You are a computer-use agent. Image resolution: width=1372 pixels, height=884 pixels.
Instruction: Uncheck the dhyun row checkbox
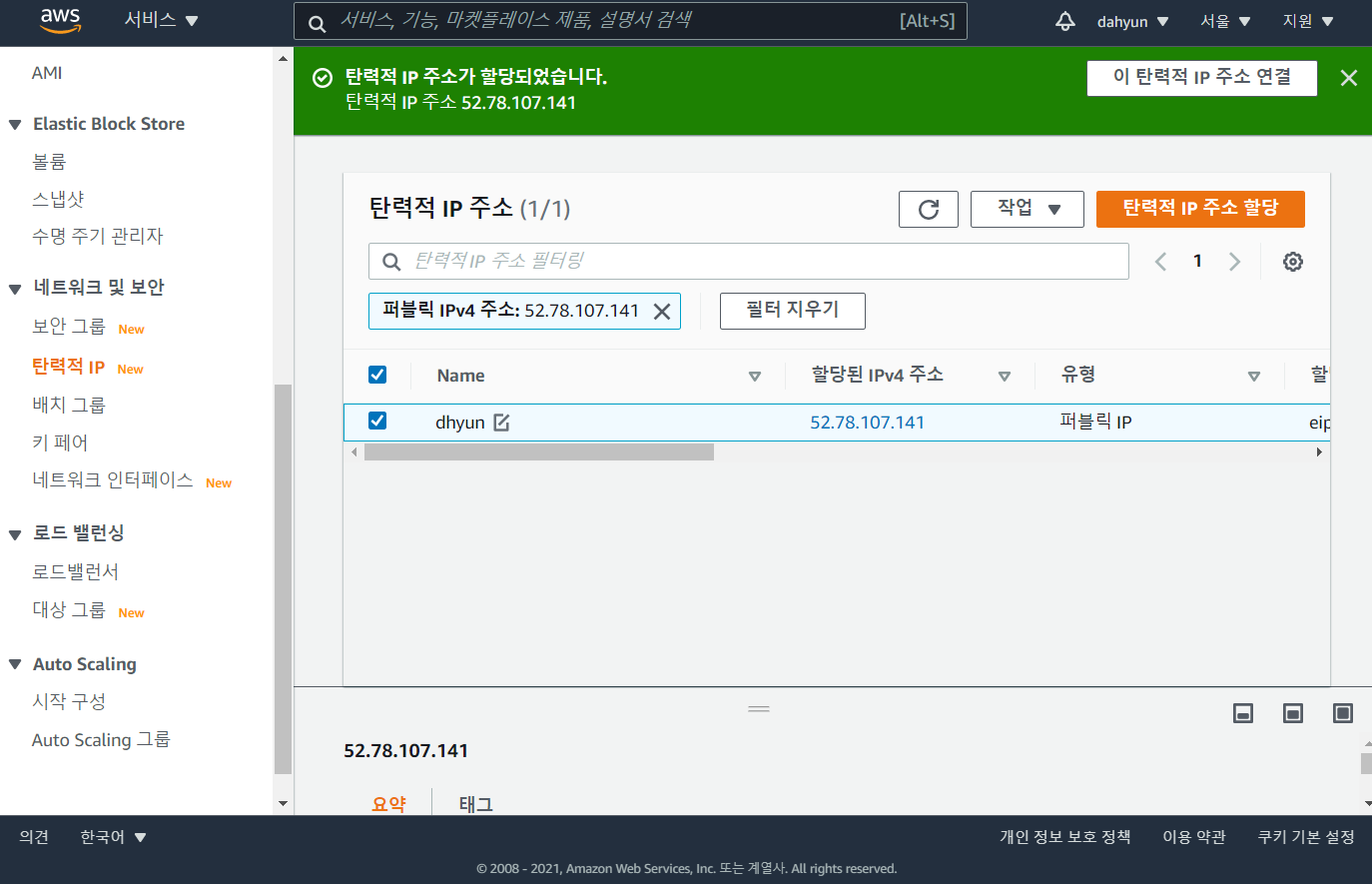(x=377, y=421)
